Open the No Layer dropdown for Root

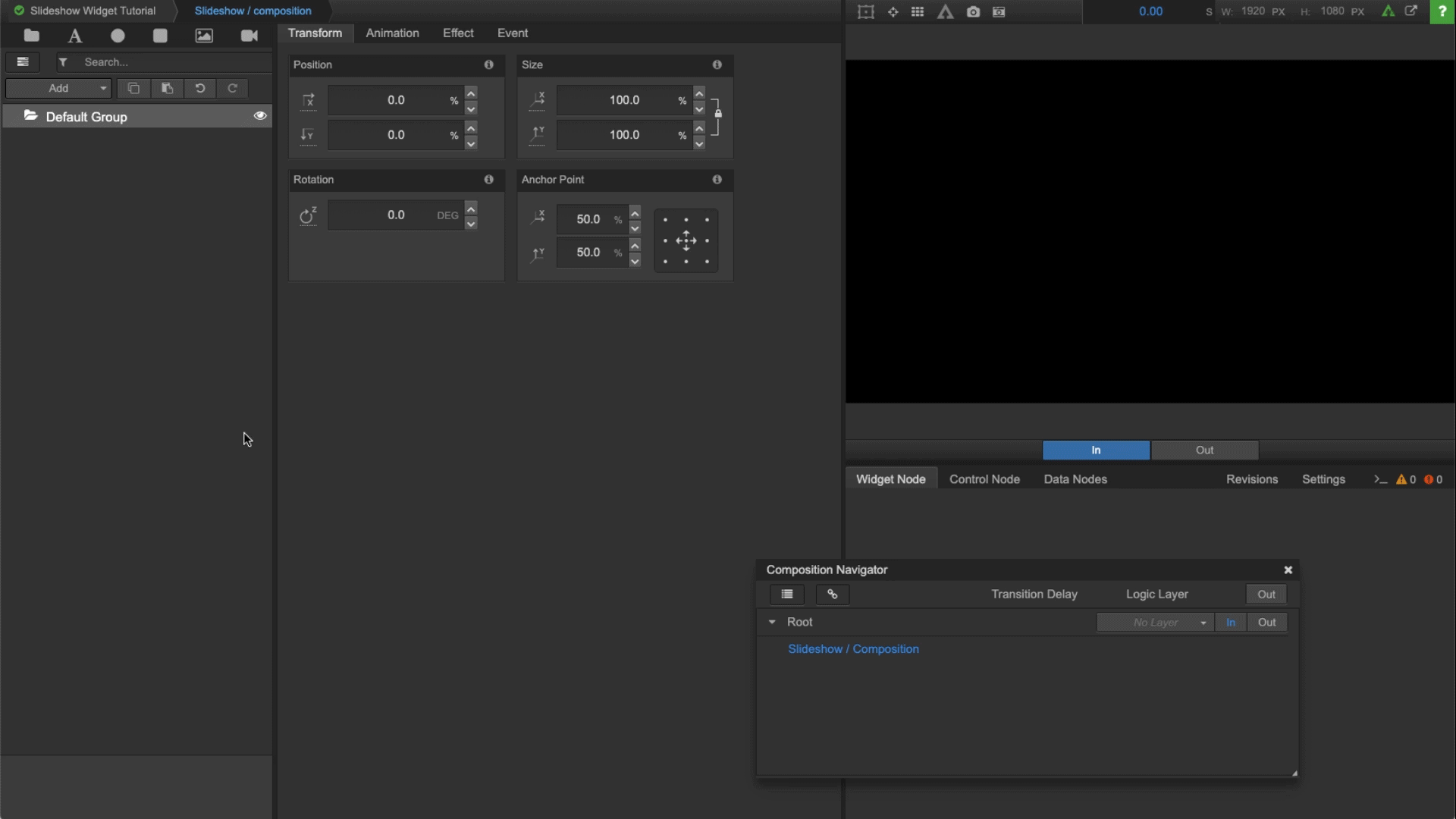click(1155, 622)
